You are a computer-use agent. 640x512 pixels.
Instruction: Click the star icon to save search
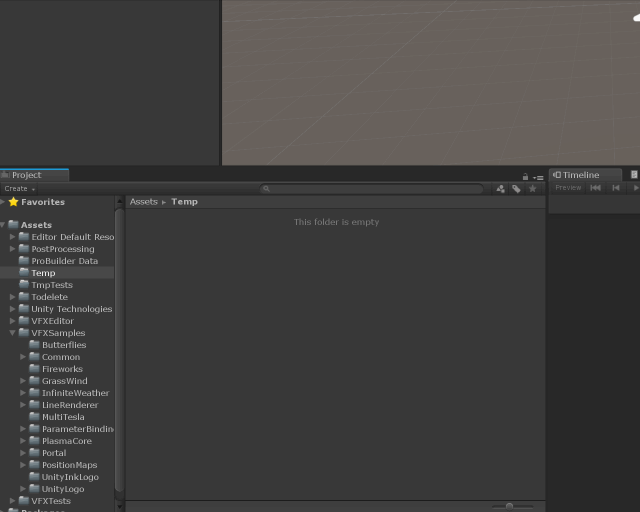tap(532, 188)
